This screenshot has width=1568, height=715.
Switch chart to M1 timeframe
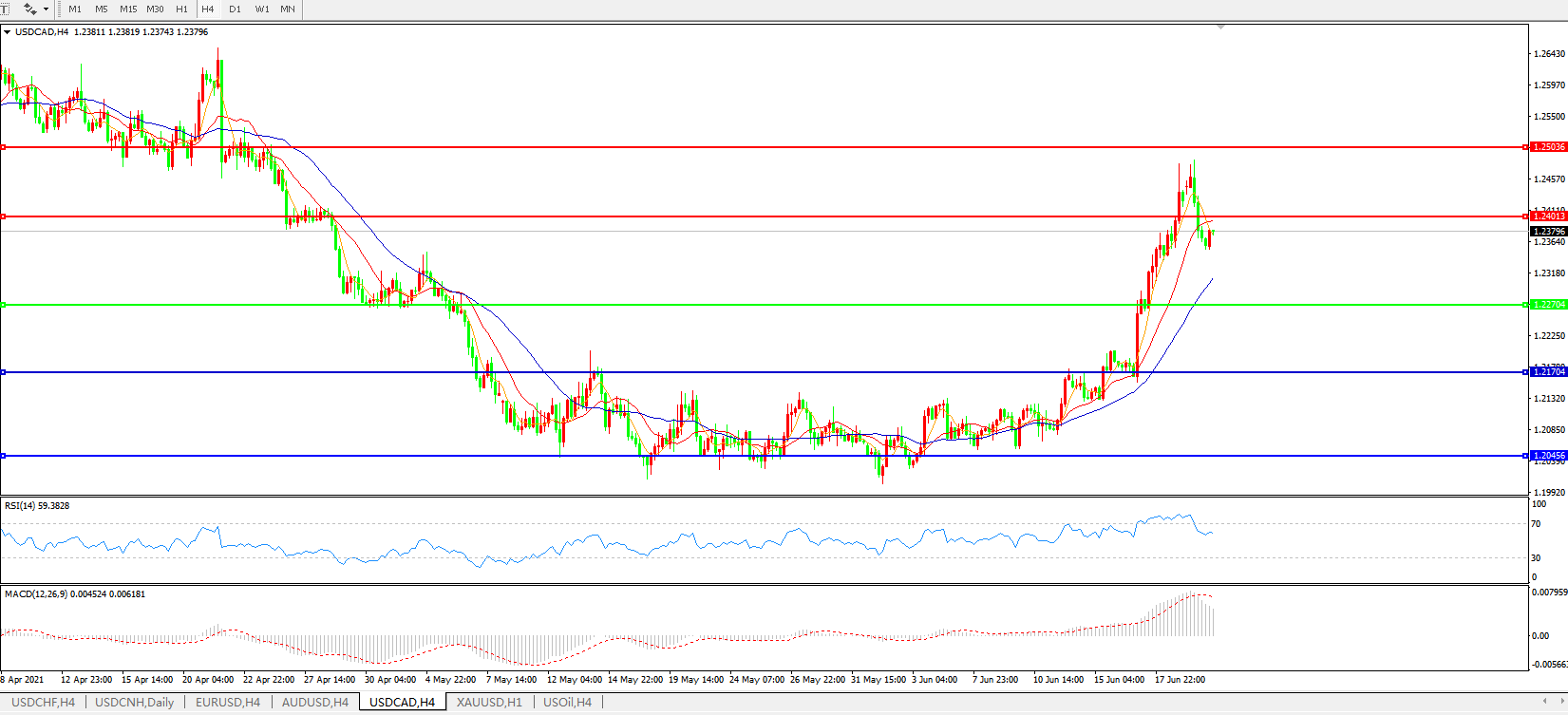75,9
